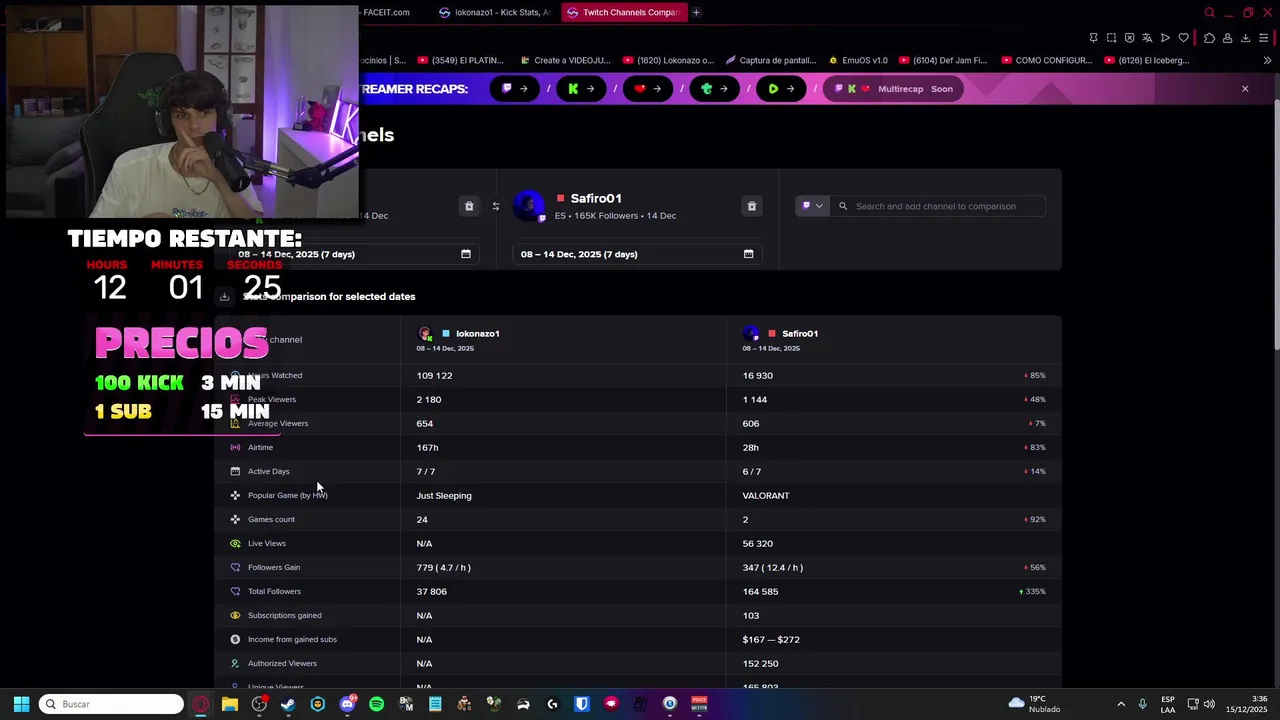This screenshot has height=720, width=1280.
Task: Click Safiro01 column header in table
Action: pyautogui.click(x=799, y=333)
